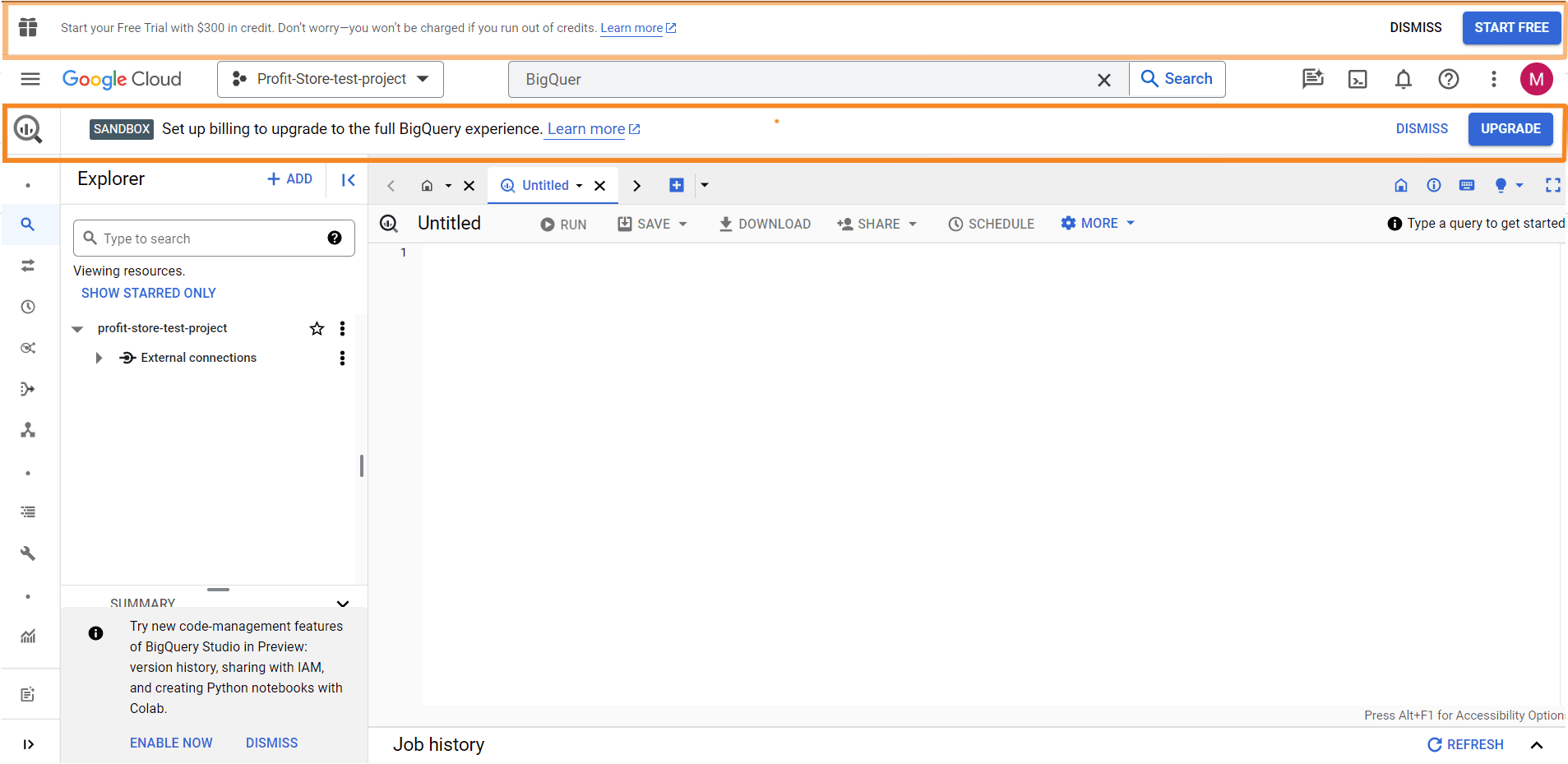
Task: Open the monitoring chart sidebar icon
Action: [28, 636]
